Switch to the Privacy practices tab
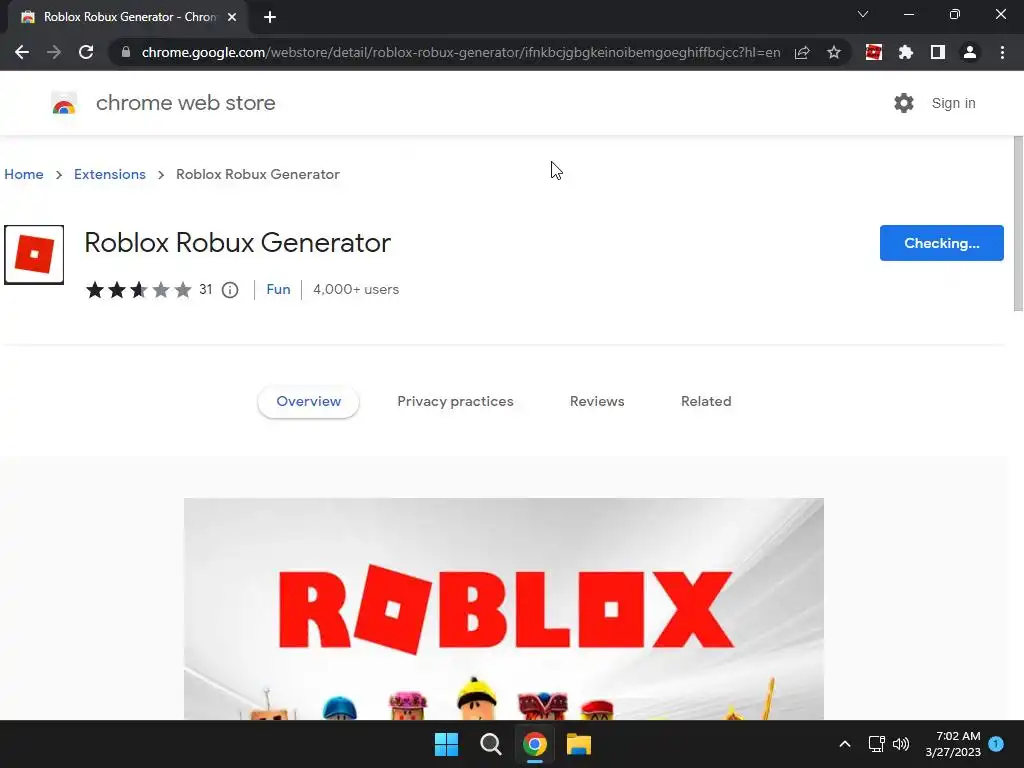Screen dimensions: 1024x768 click(x=455, y=402)
